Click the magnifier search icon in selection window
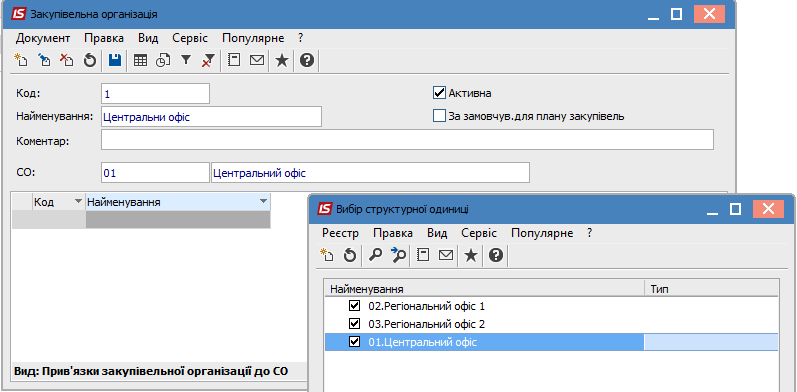Screen dimensions: 797x392 point(375,255)
